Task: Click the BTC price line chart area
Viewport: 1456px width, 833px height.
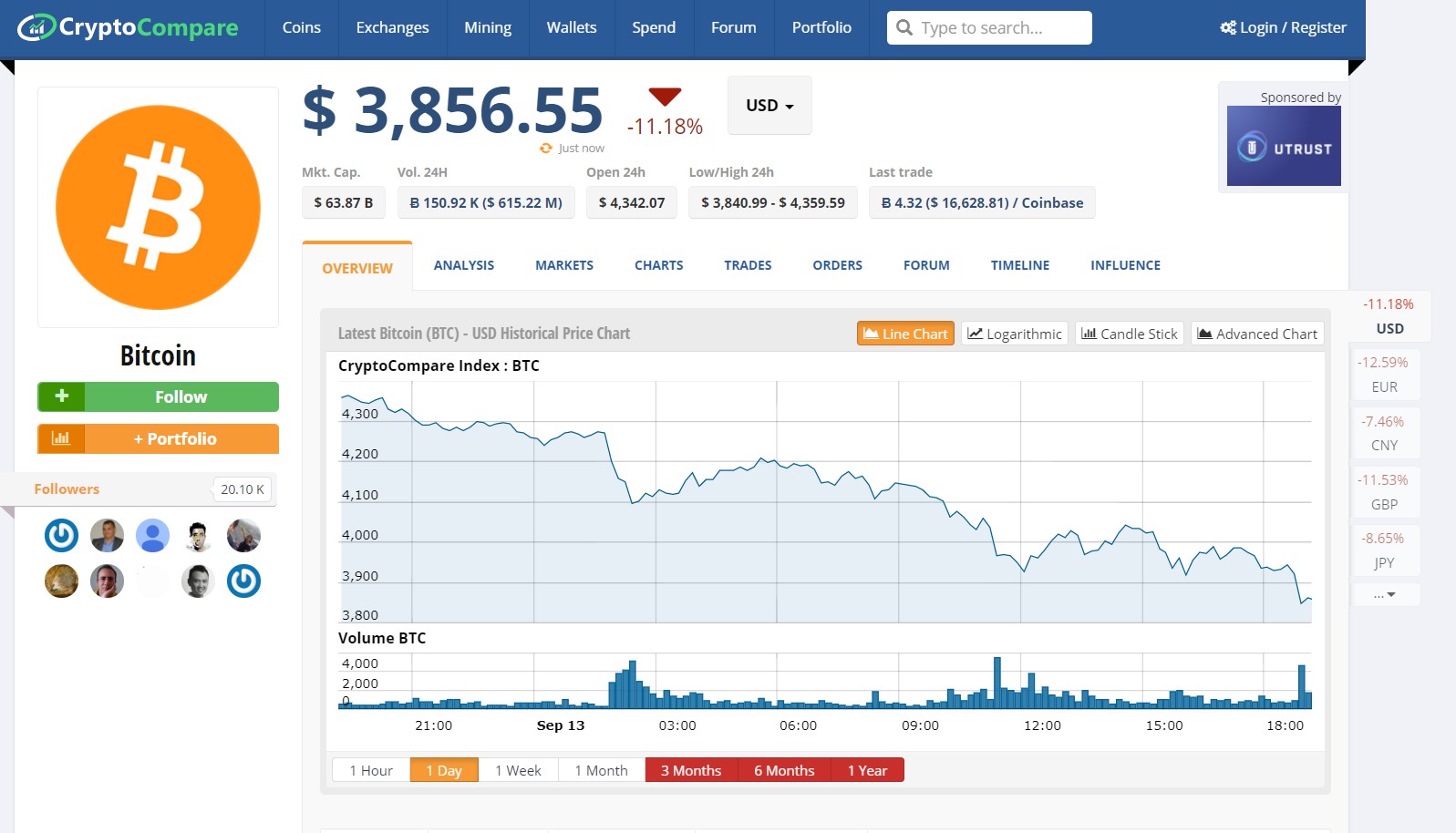Action: pyautogui.click(x=825, y=501)
